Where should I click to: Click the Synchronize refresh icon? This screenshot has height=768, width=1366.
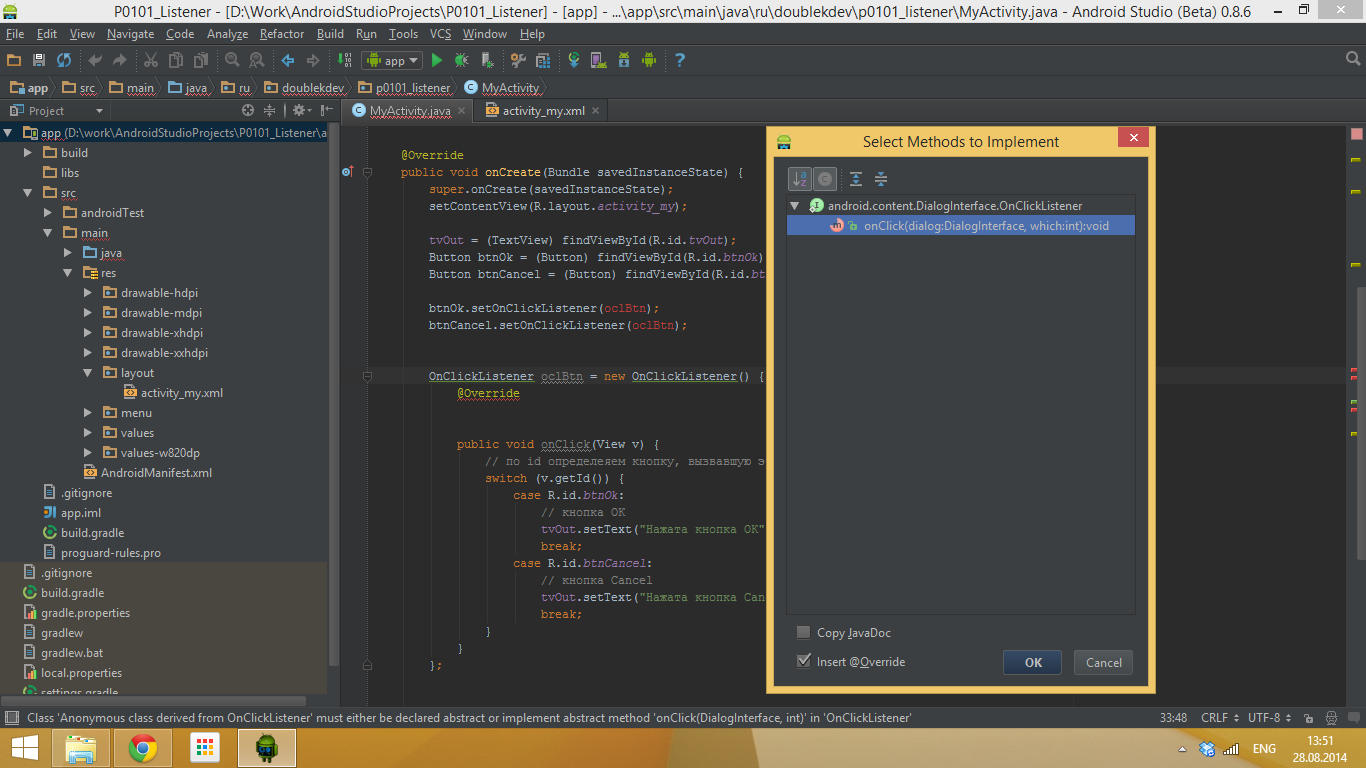(x=64, y=60)
